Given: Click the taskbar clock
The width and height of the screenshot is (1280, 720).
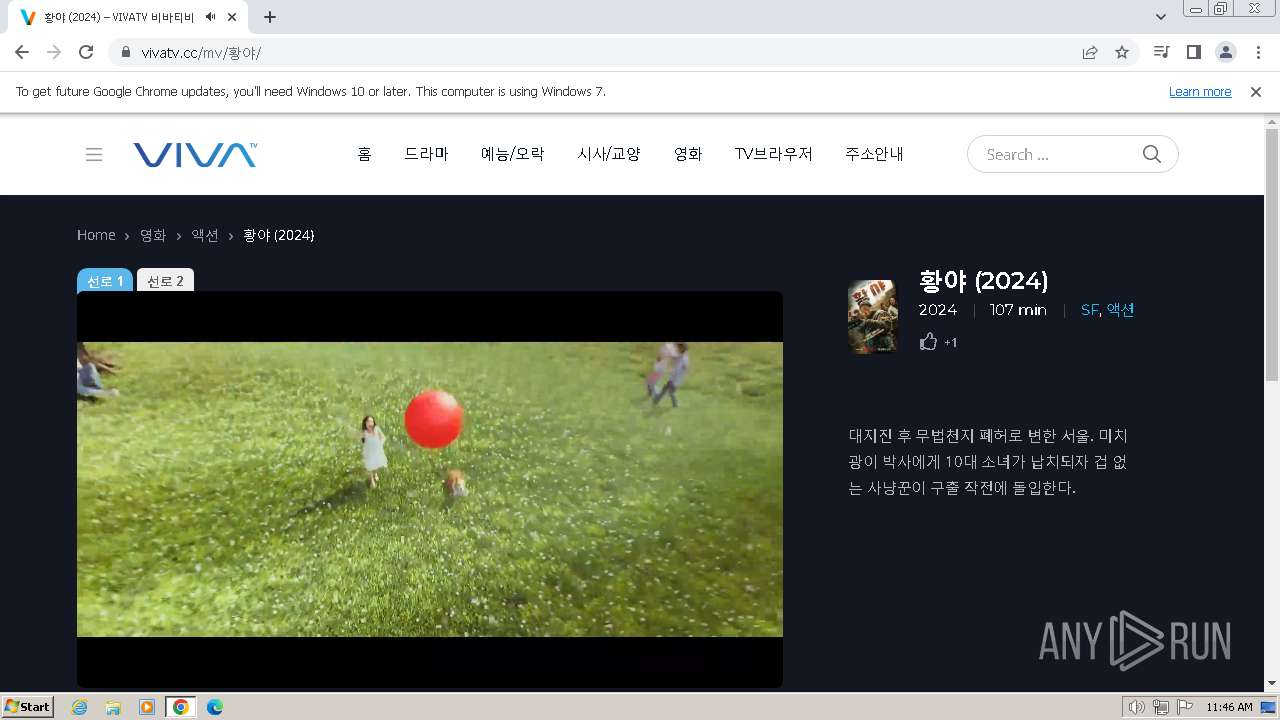Looking at the screenshot, I should (x=1229, y=707).
